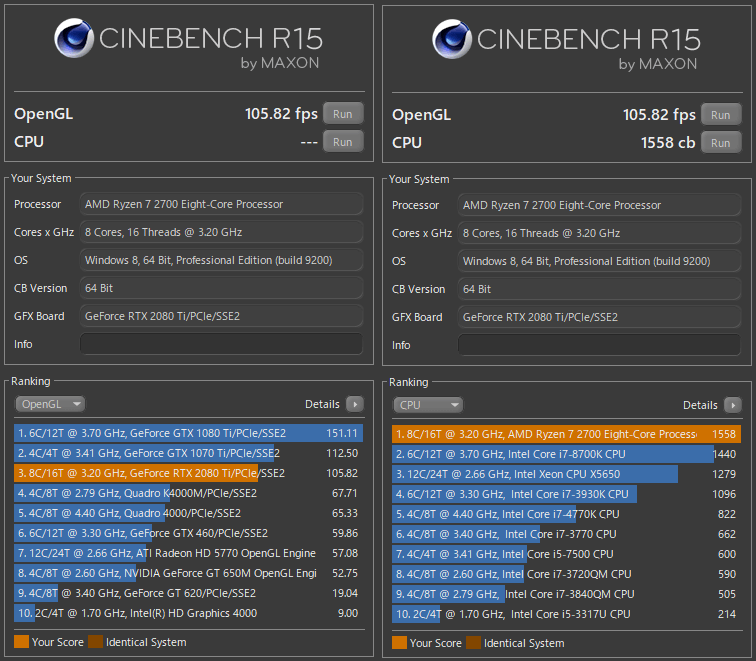The width and height of the screenshot is (756, 661).
Task: Click Identical System swatch in left window
Action: tap(95, 642)
